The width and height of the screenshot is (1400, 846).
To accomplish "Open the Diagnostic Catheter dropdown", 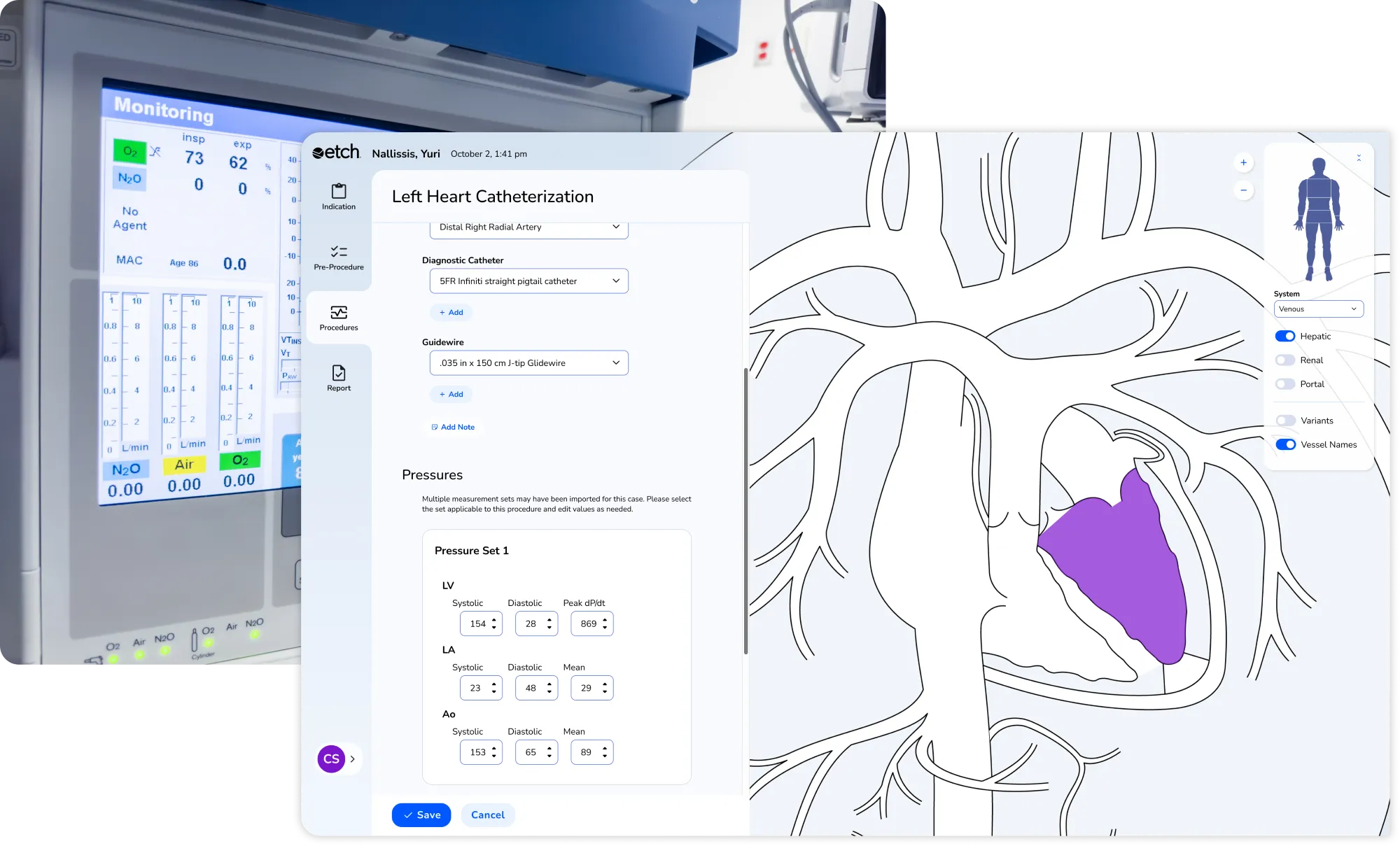I will [x=528, y=281].
